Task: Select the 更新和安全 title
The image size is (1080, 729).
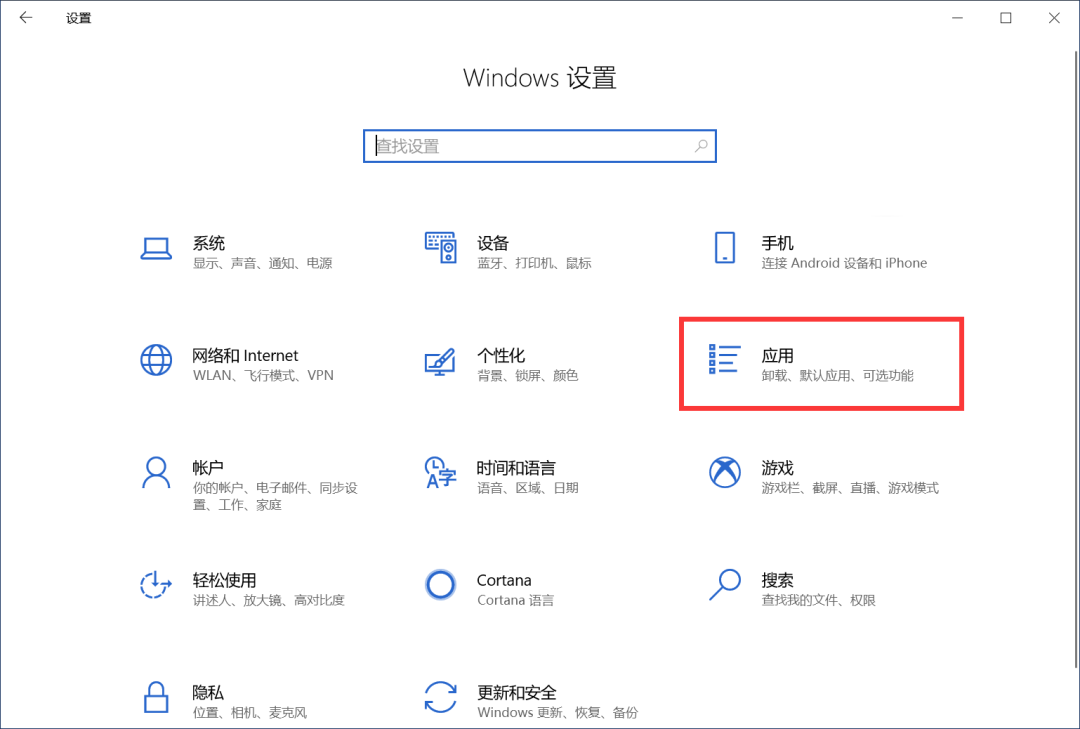Action: point(517,692)
